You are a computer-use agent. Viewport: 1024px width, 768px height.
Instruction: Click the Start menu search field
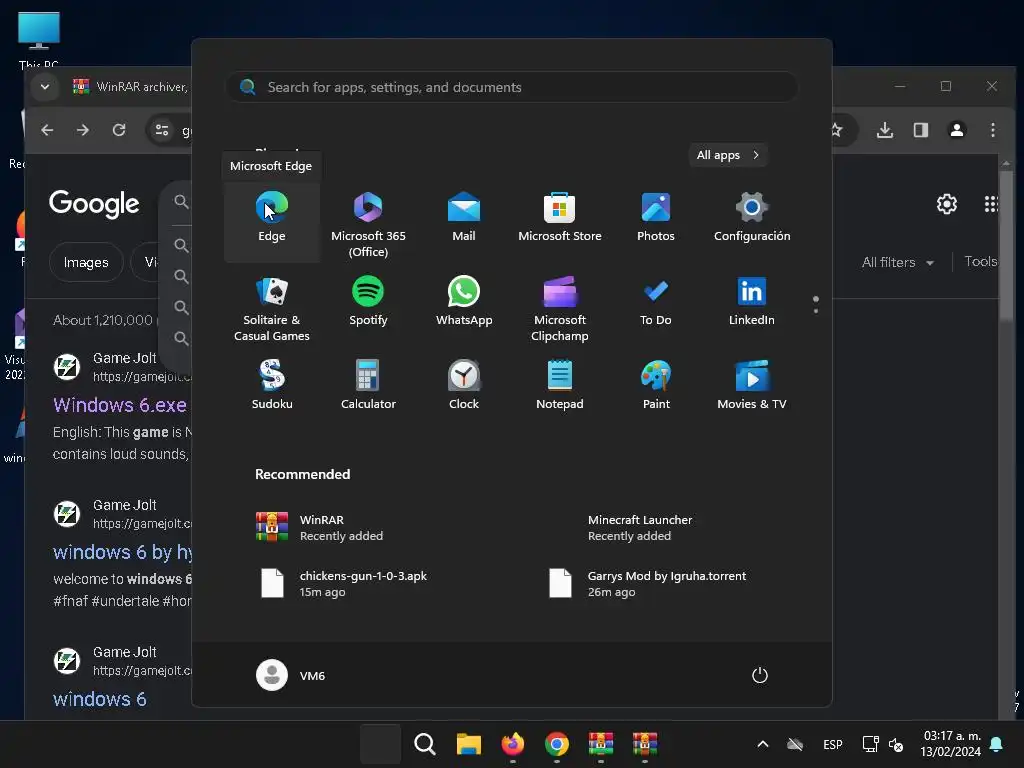point(512,87)
